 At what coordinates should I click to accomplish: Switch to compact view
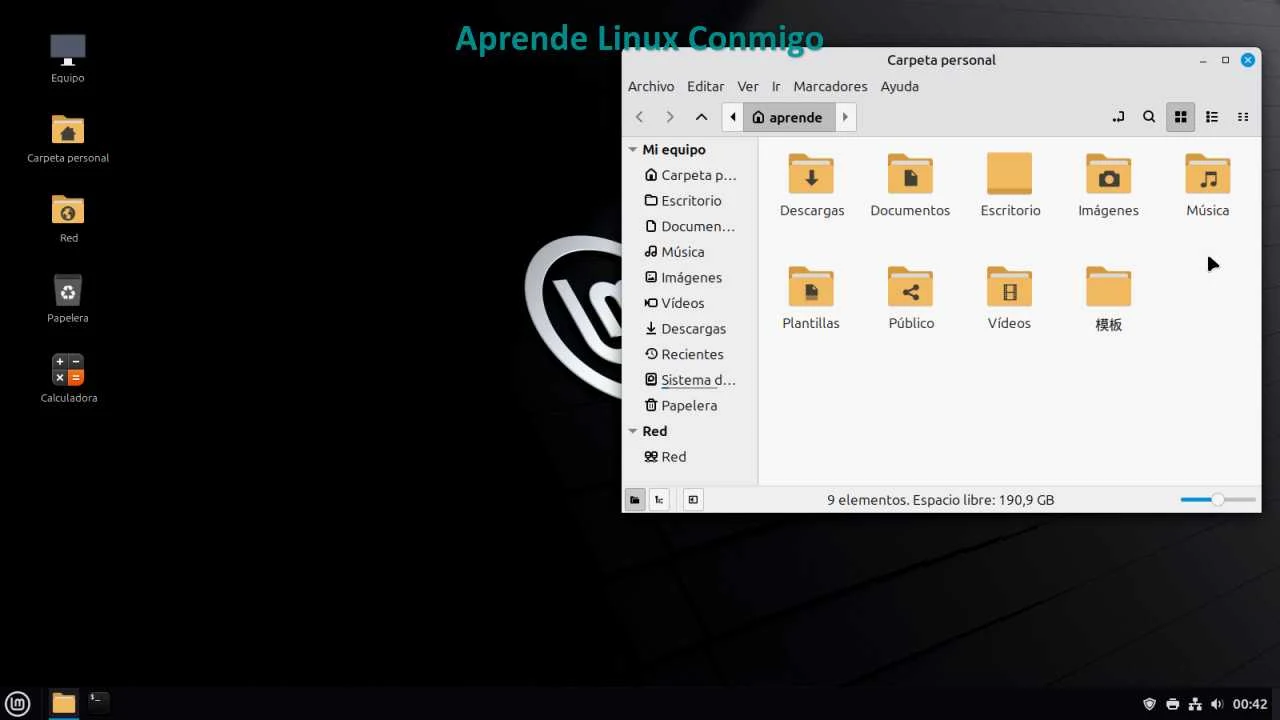point(1243,117)
